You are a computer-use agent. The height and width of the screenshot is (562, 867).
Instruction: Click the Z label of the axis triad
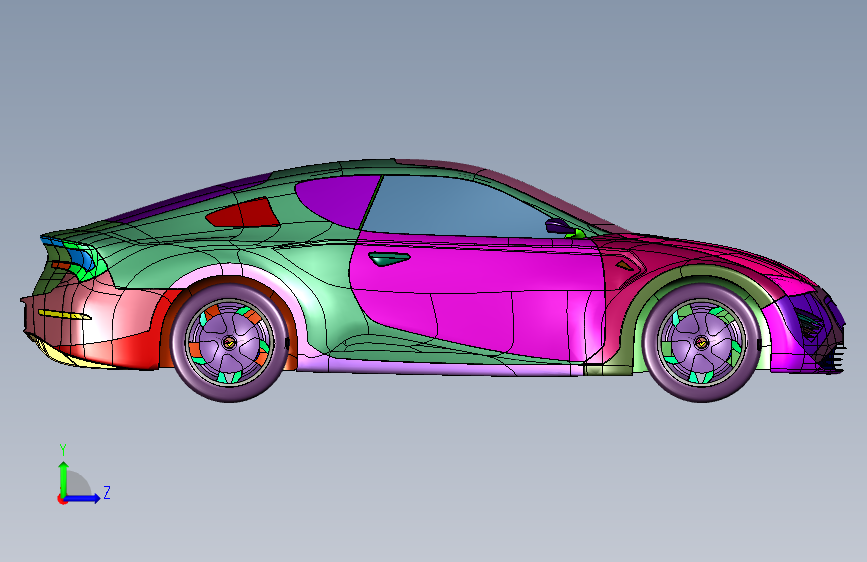click(x=107, y=492)
